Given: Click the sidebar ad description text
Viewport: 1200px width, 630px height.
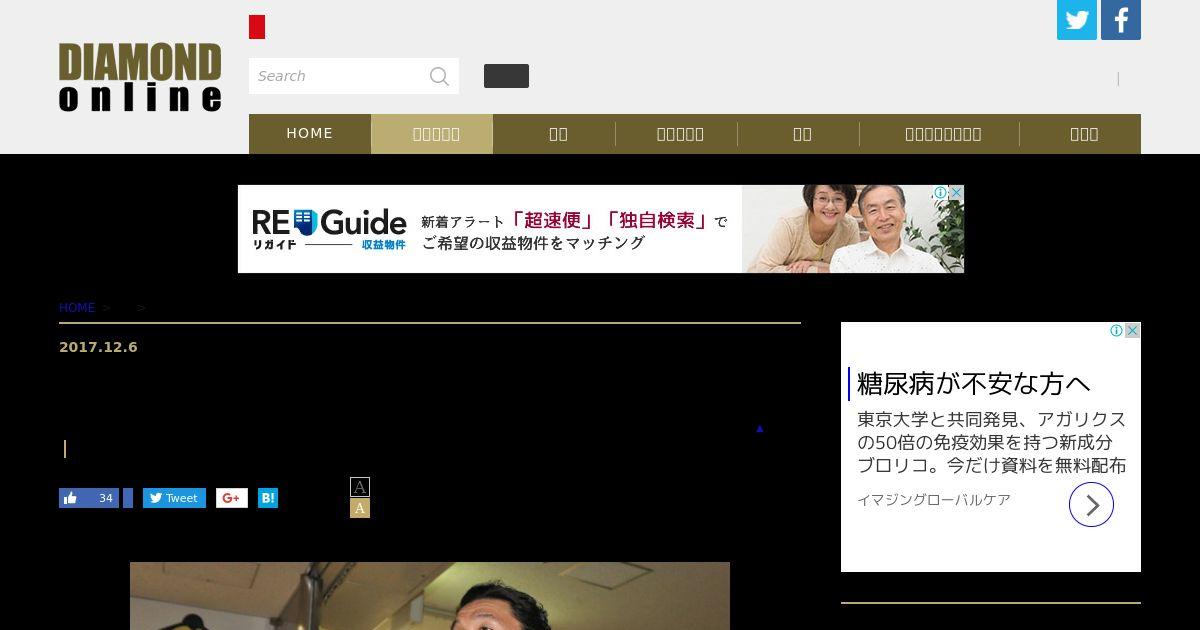Looking at the screenshot, I should tap(992, 442).
